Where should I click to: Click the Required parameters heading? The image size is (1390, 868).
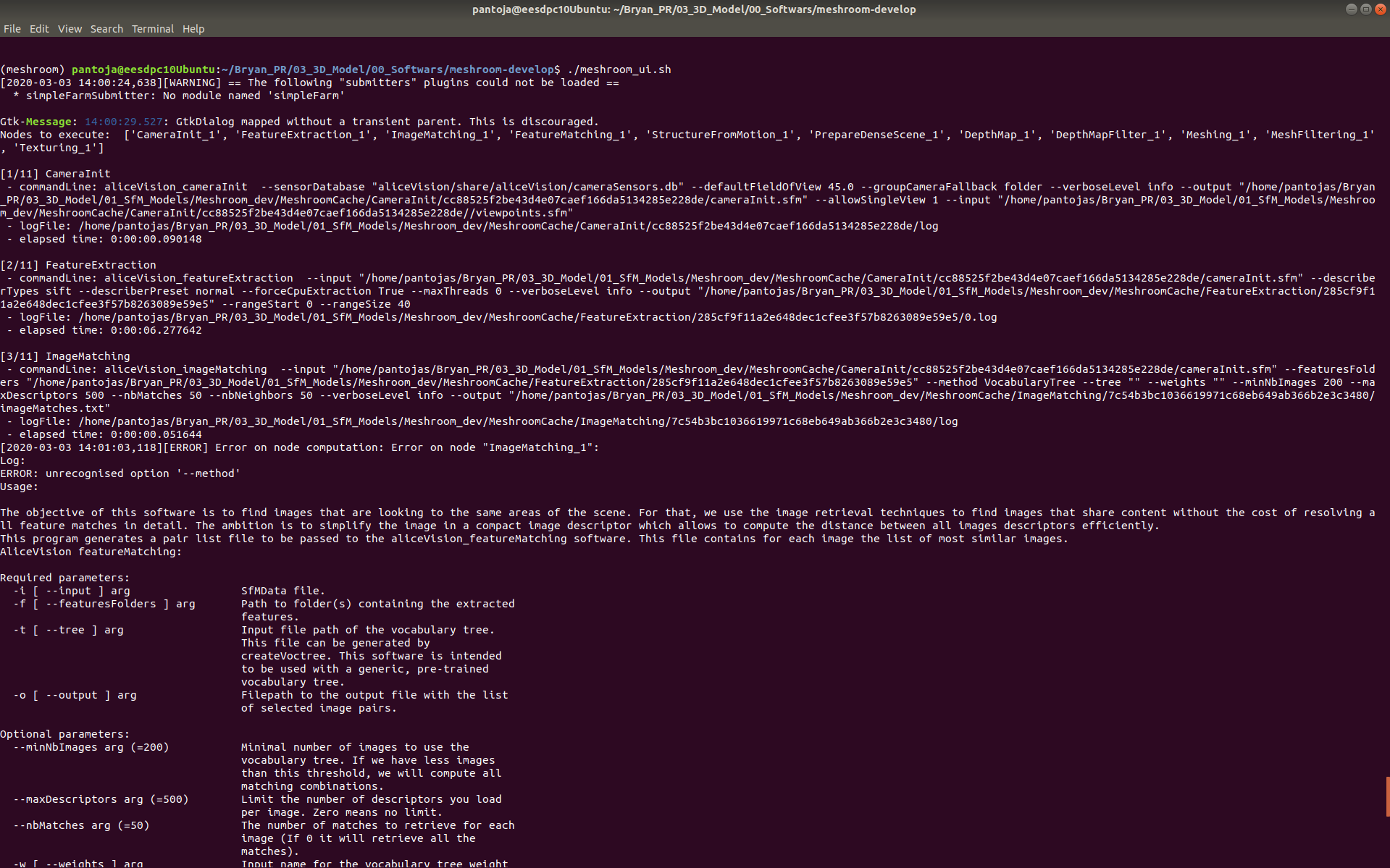64,577
